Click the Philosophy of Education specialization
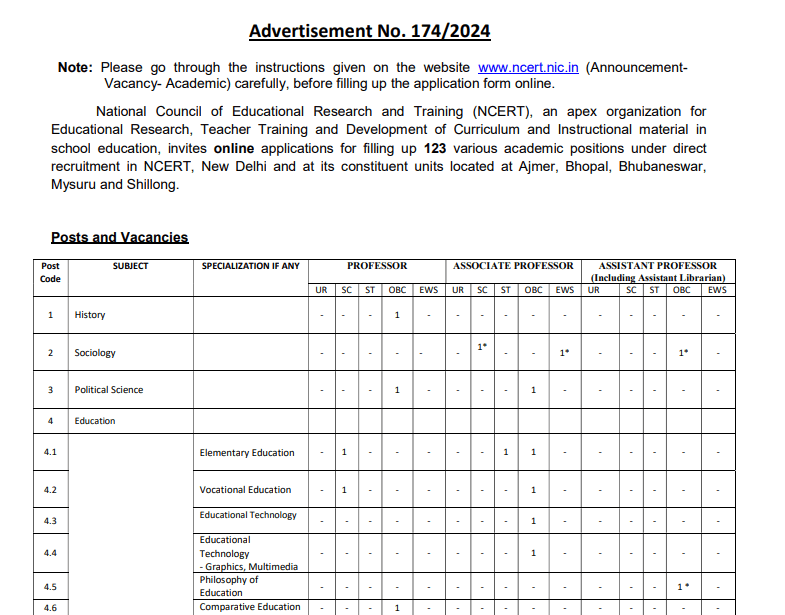Viewport: 785px width, 615px height. click(x=229, y=586)
